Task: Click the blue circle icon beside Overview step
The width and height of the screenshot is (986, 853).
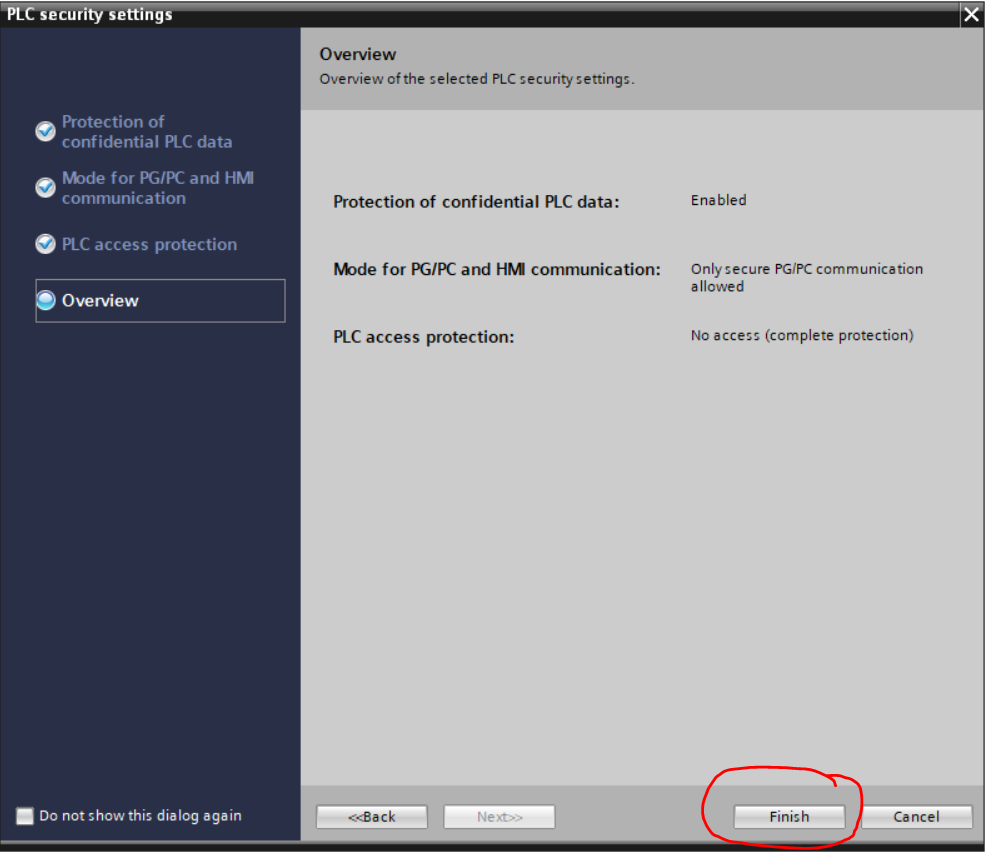Action: click(46, 301)
